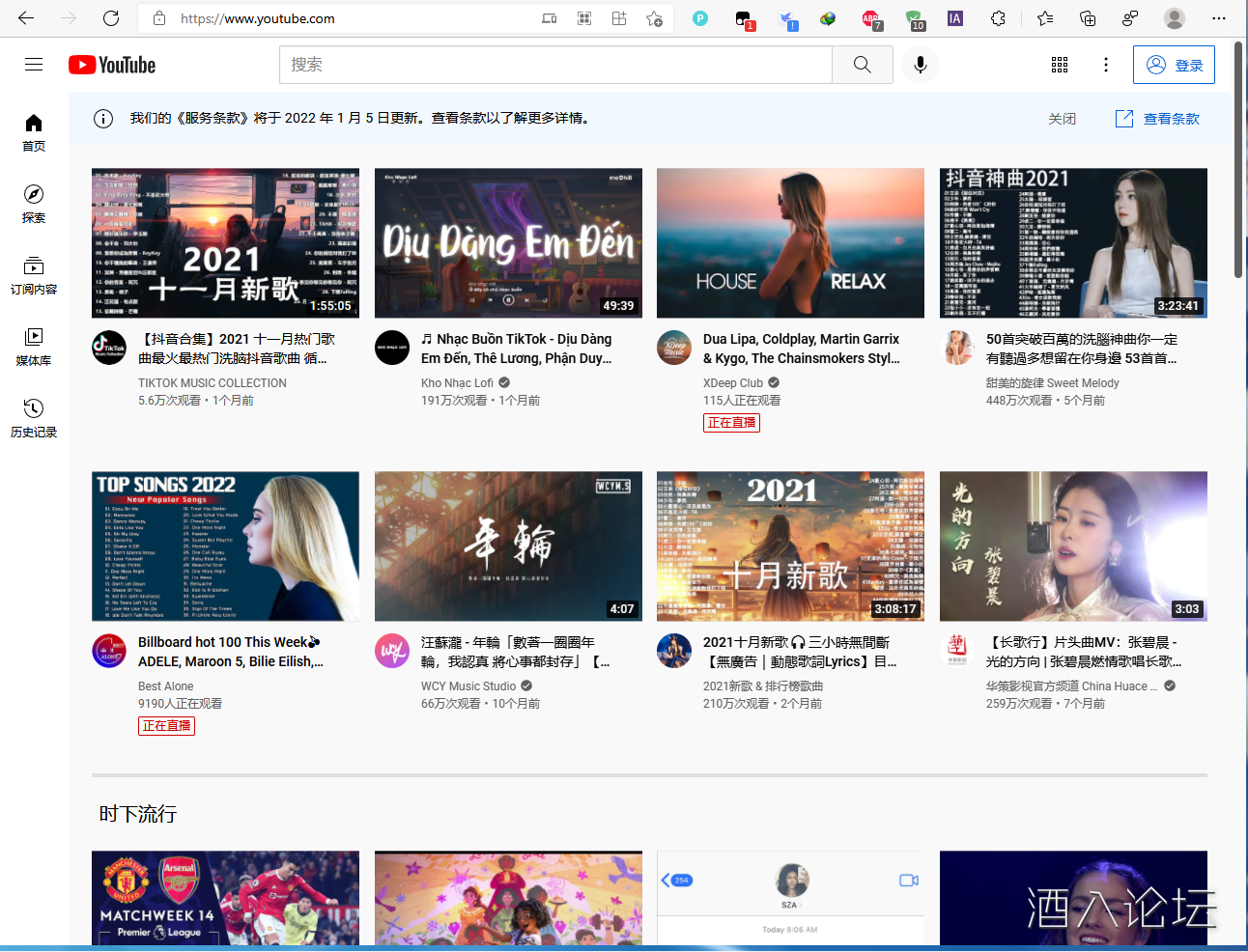Open Kho Nhạc Lofi channel link
The height and width of the screenshot is (952, 1248).
(457, 383)
